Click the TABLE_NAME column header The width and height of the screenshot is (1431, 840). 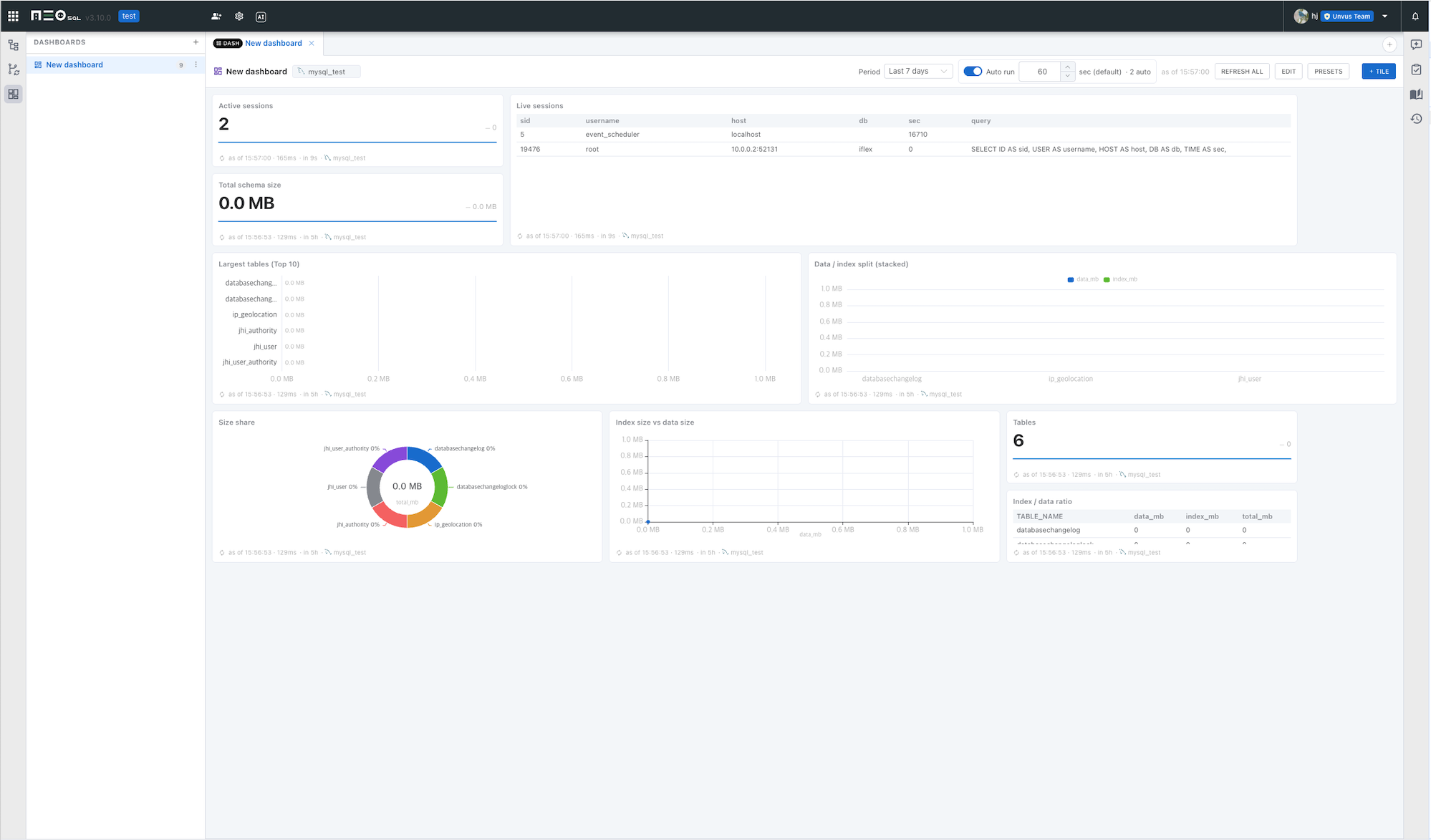(x=1039, y=516)
